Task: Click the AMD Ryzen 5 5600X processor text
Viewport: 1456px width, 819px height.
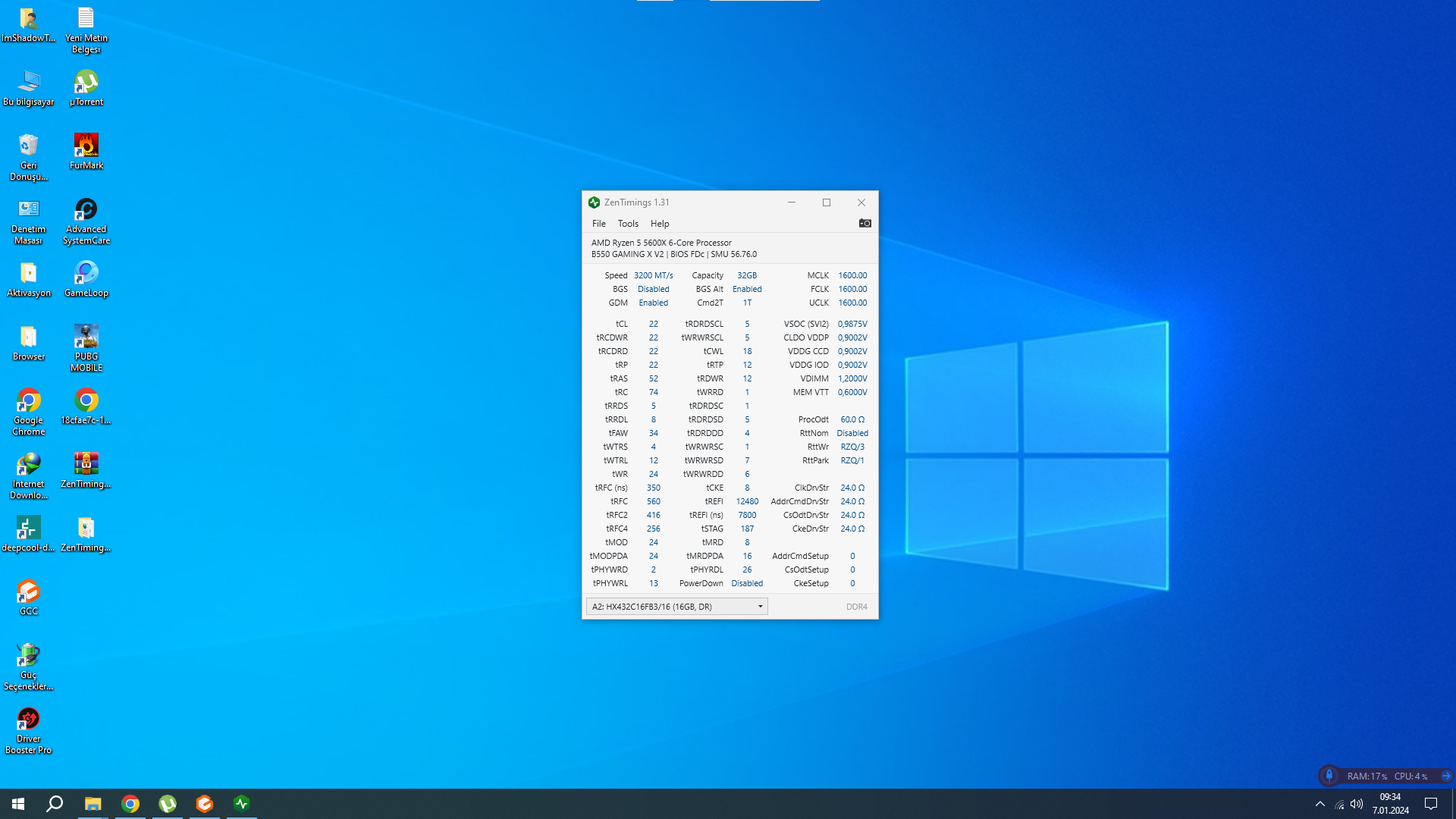Action: pos(661,243)
